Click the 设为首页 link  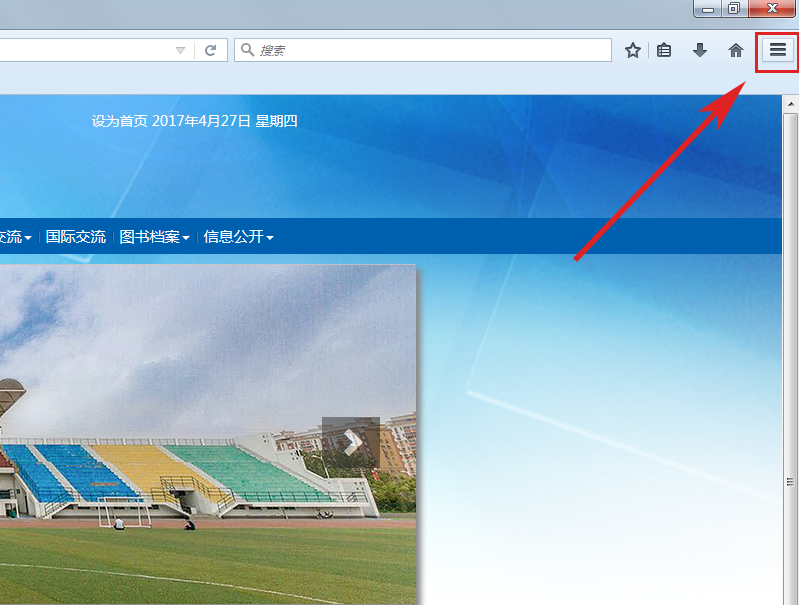[x=119, y=121]
